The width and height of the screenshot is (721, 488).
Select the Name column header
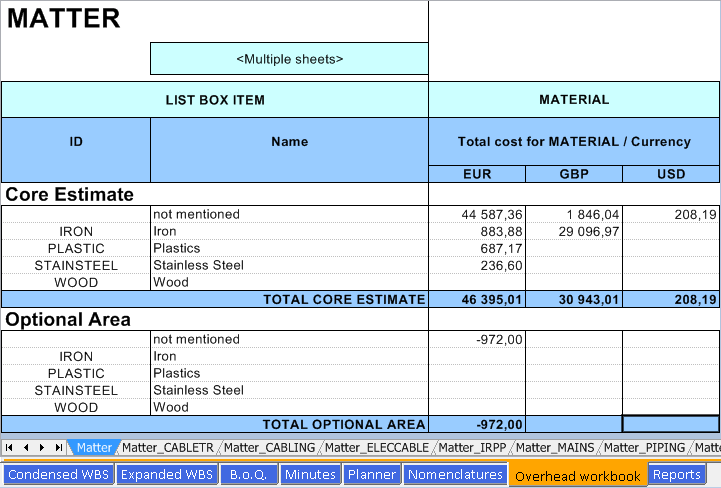click(x=289, y=150)
